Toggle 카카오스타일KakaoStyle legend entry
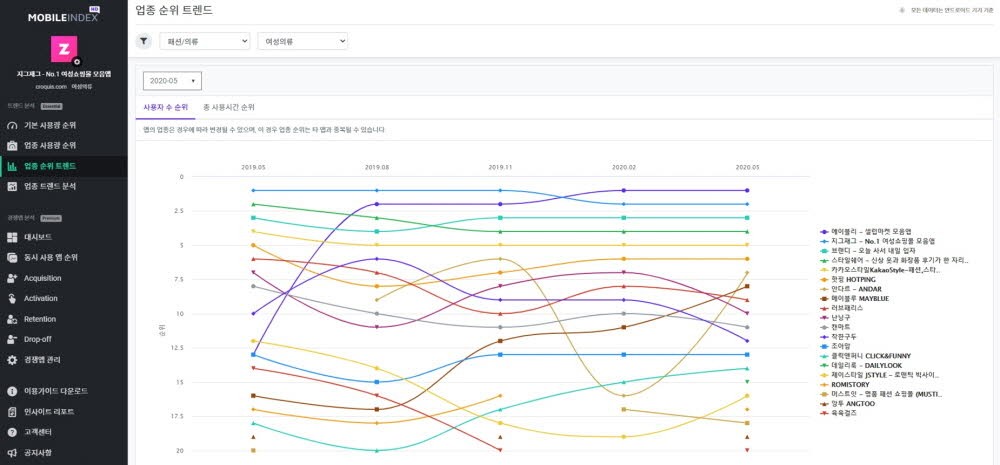This screenshot has height=465, width=1000. pos(879,270)
